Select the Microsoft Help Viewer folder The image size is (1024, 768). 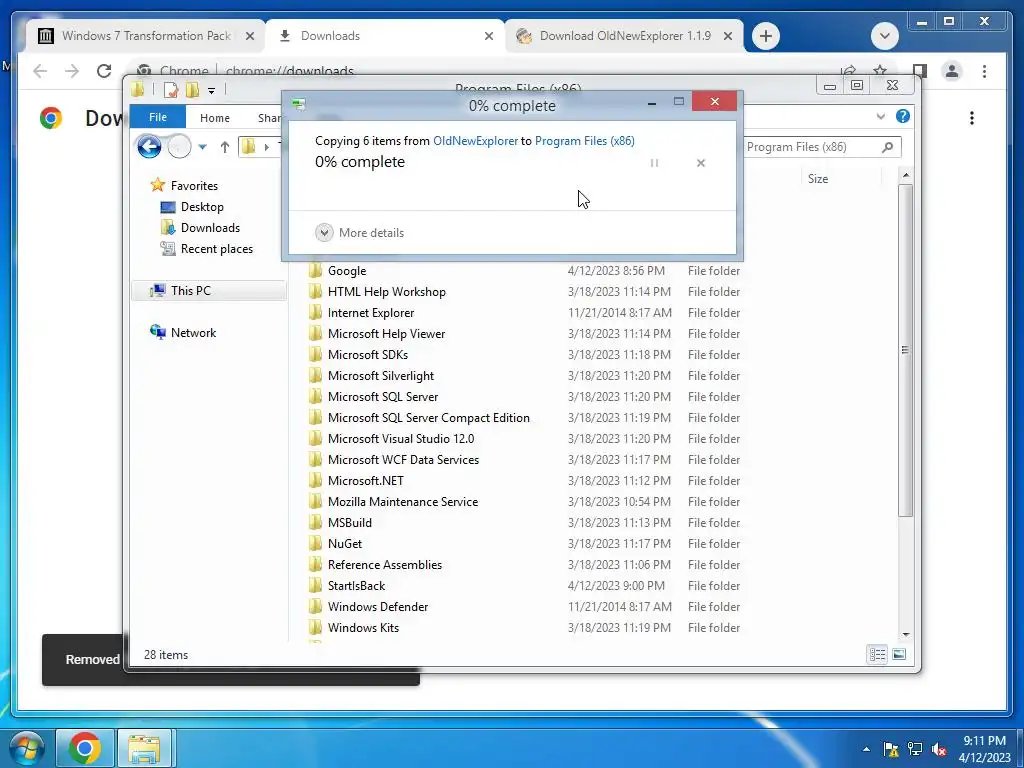click(386, 334)
